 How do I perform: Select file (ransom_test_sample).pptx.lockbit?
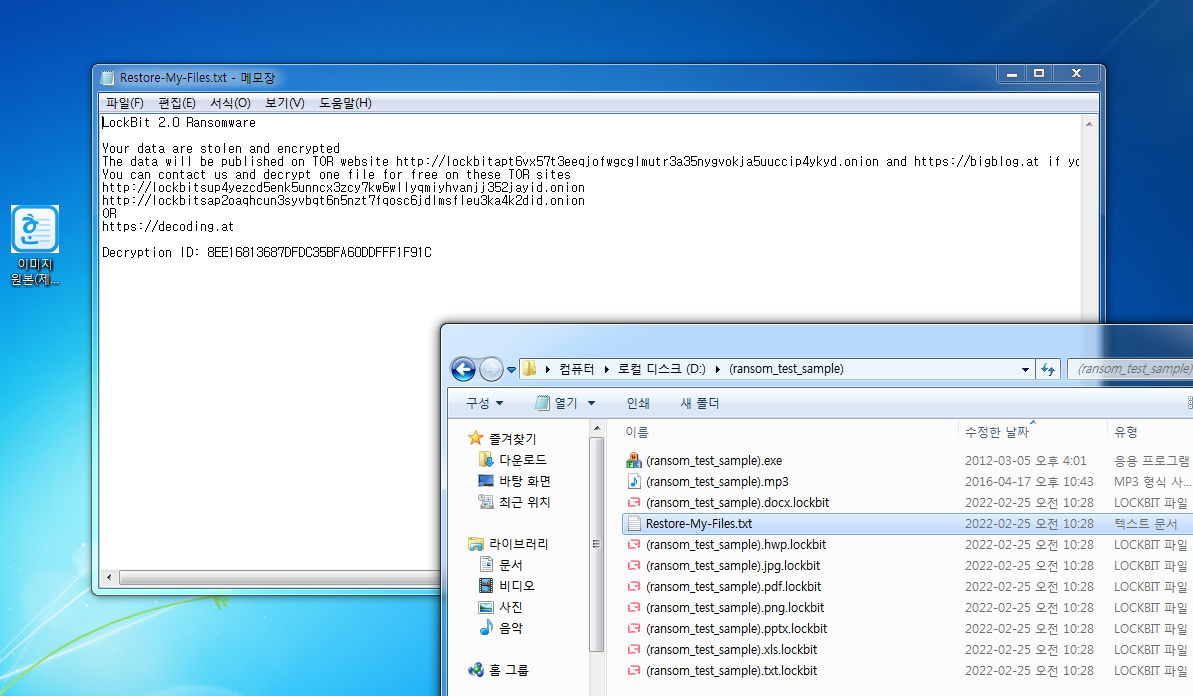[x=736, y=629]
